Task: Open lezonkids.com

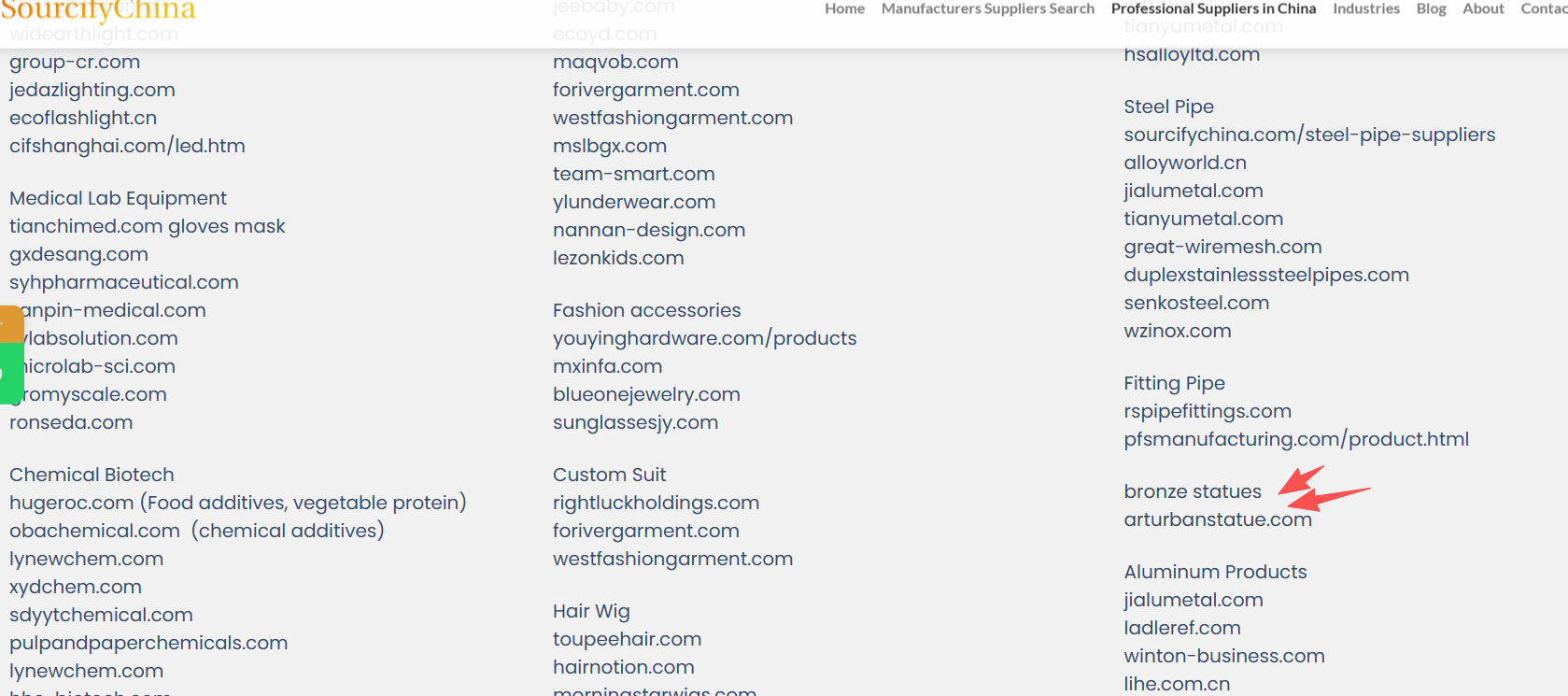Action: point(618,259)
